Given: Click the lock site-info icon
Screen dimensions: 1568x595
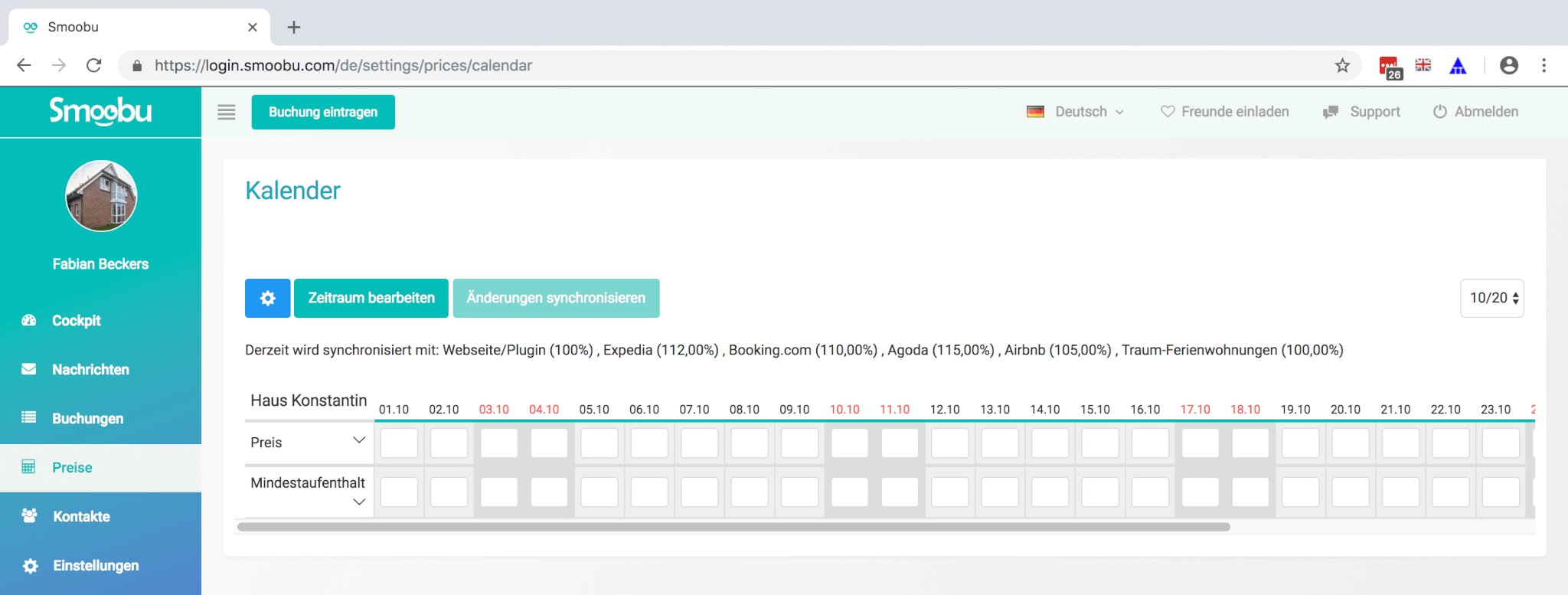Looking at the screenshot, I should [x=137, y=66].
